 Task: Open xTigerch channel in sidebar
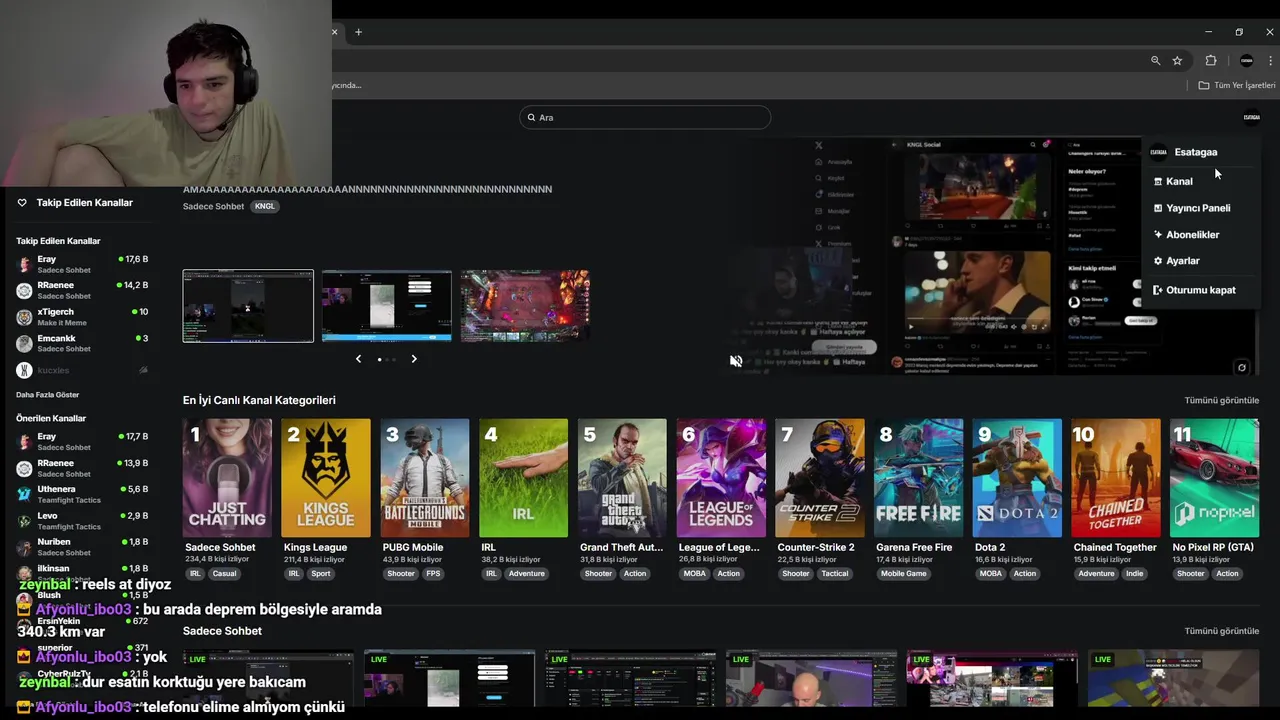pyautogui.click(x=82, y=317)
